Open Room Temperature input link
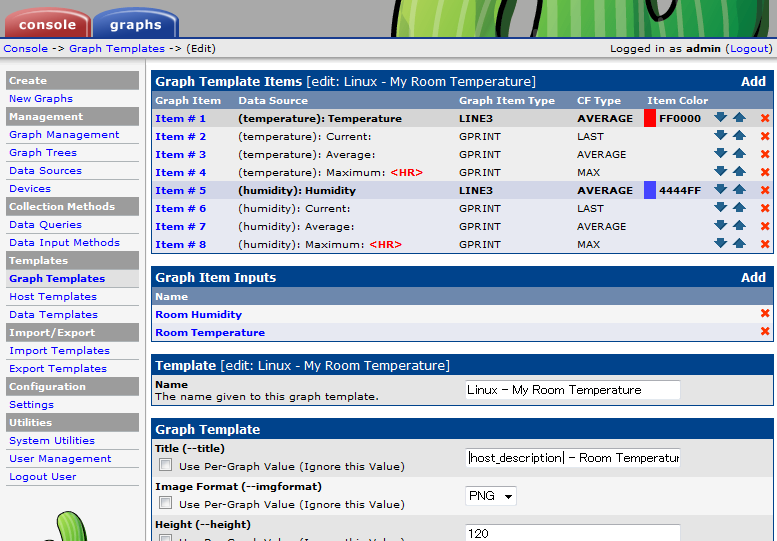This screenshot has width=777, height=541. [210, 332]
